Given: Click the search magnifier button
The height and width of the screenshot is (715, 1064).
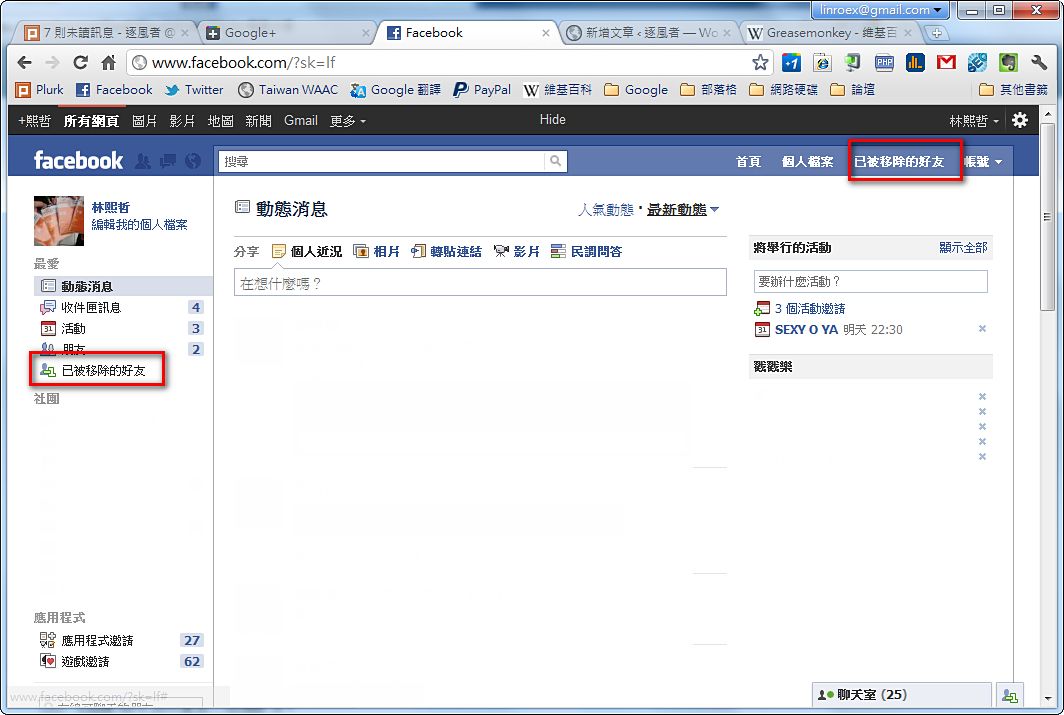Looking at the screenshot, I should (556, 161).
